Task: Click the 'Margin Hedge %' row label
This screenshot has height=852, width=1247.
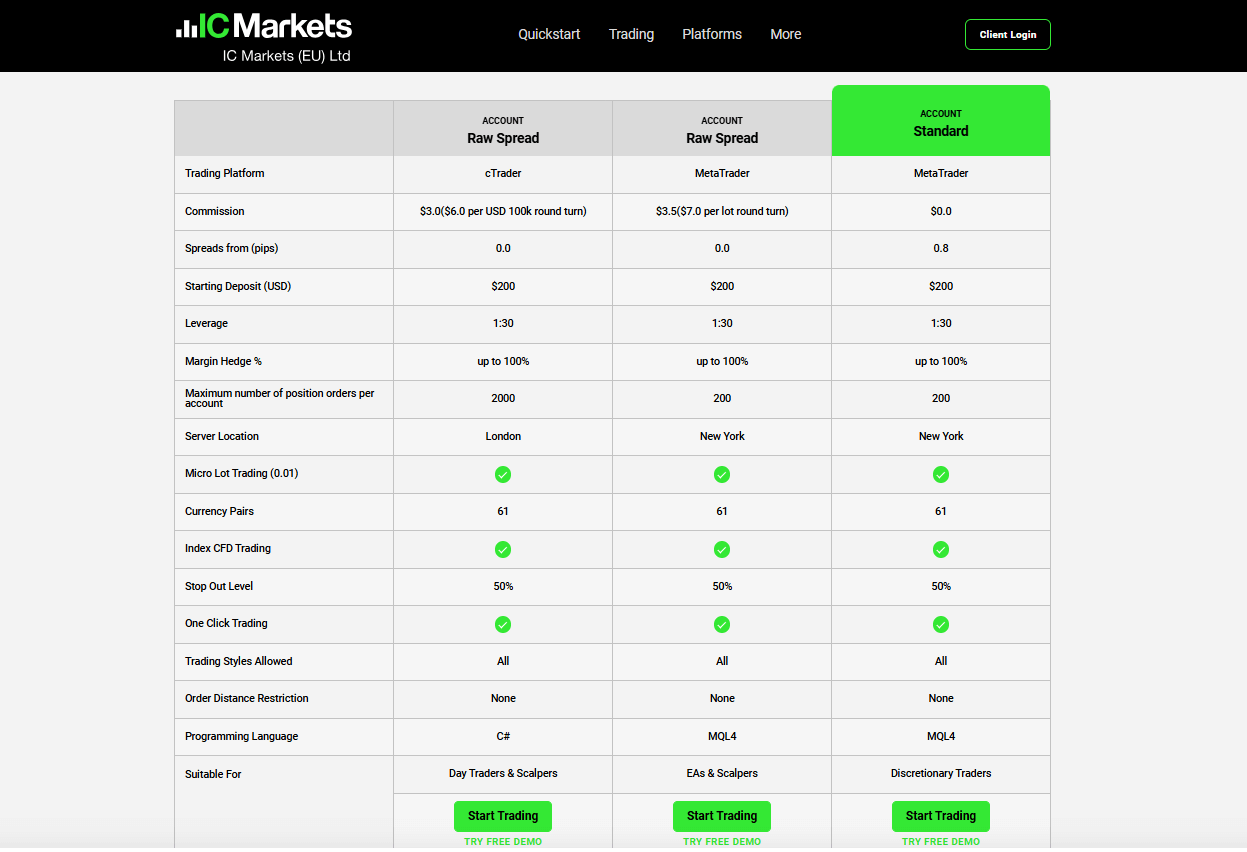Action: (223, 362)
